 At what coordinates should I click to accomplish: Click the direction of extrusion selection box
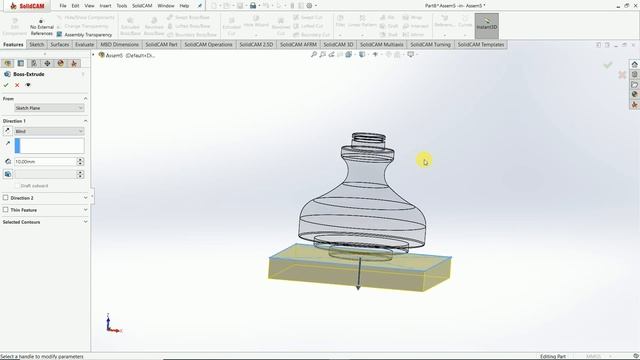click(49, 146)
